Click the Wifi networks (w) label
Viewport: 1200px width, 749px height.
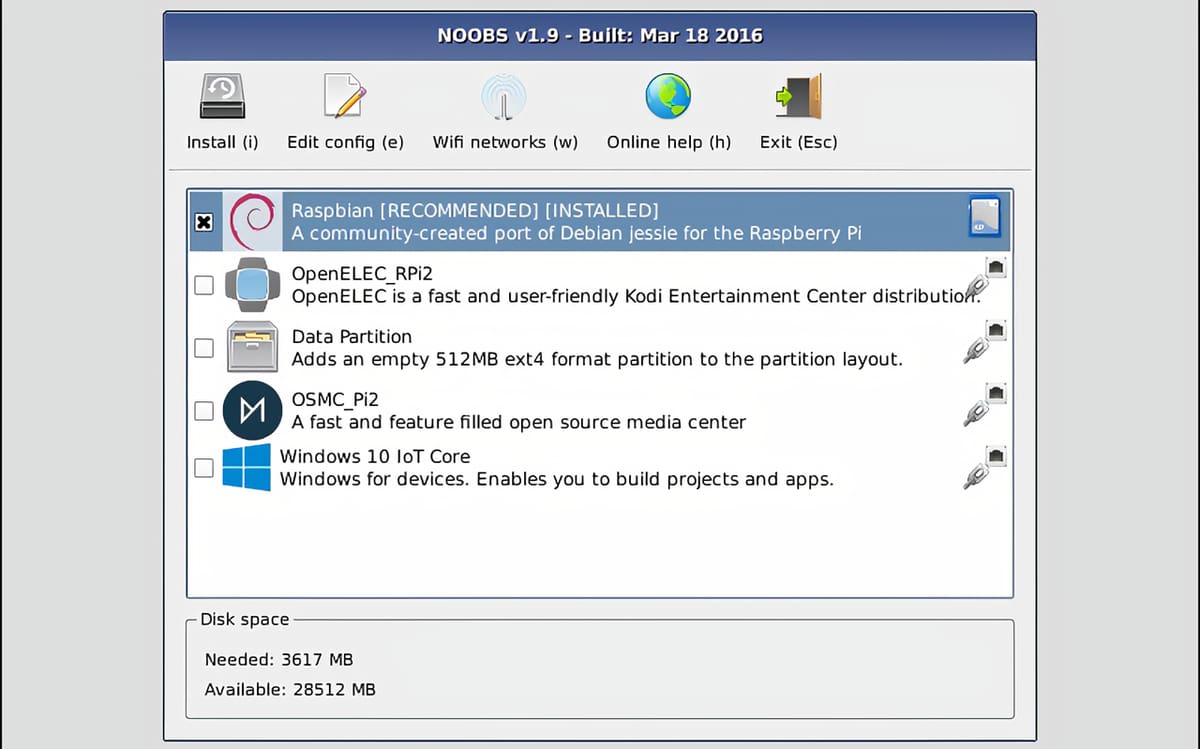point(505,142)
